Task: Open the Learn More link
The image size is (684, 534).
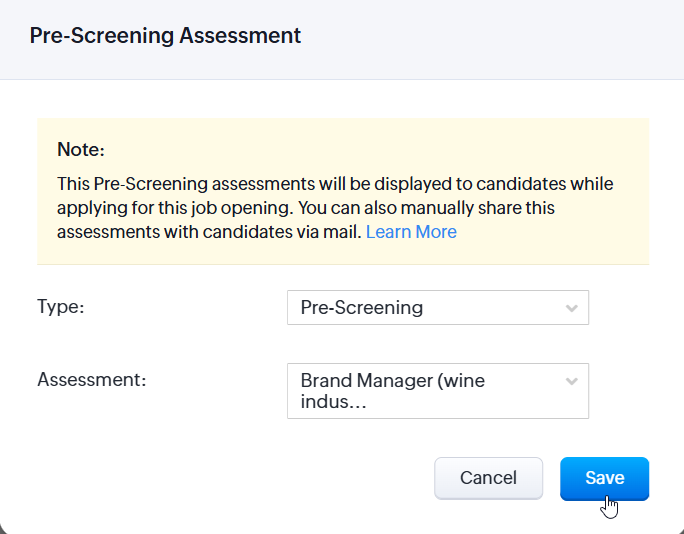Action: [x=411, y=232]
